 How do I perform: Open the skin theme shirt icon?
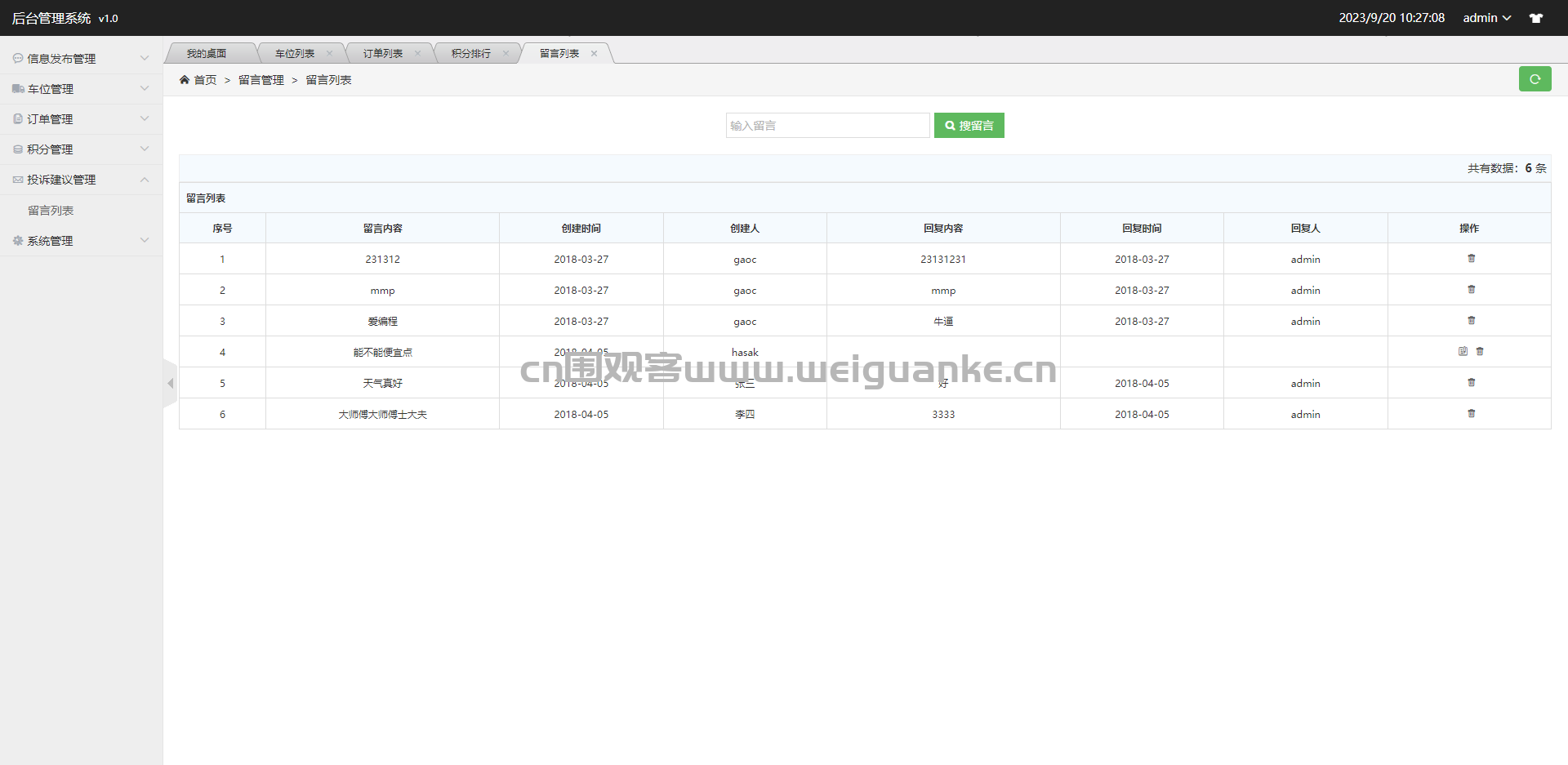(1536, 18)
